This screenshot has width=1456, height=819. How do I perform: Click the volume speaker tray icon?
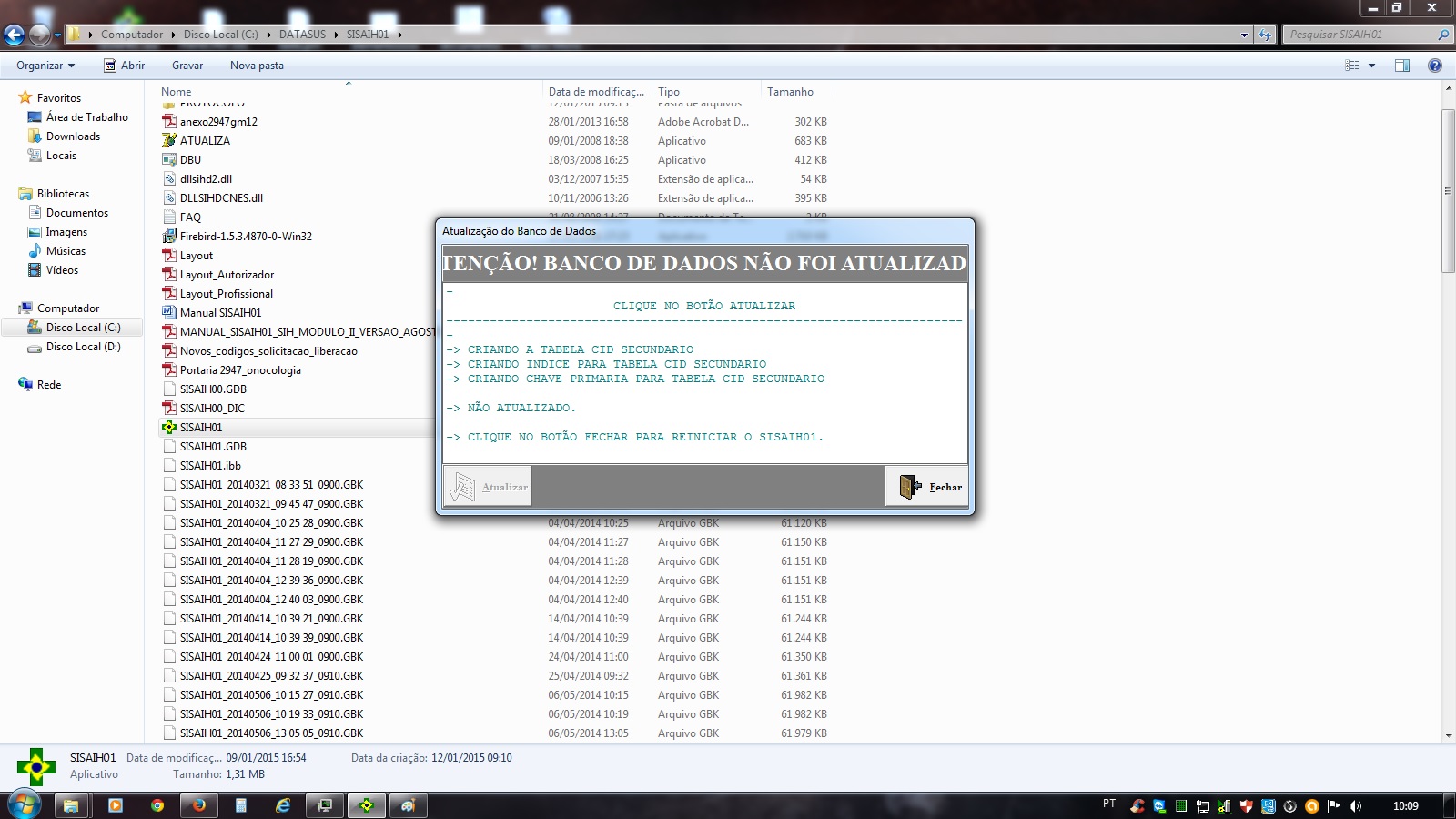point(1356,805)
